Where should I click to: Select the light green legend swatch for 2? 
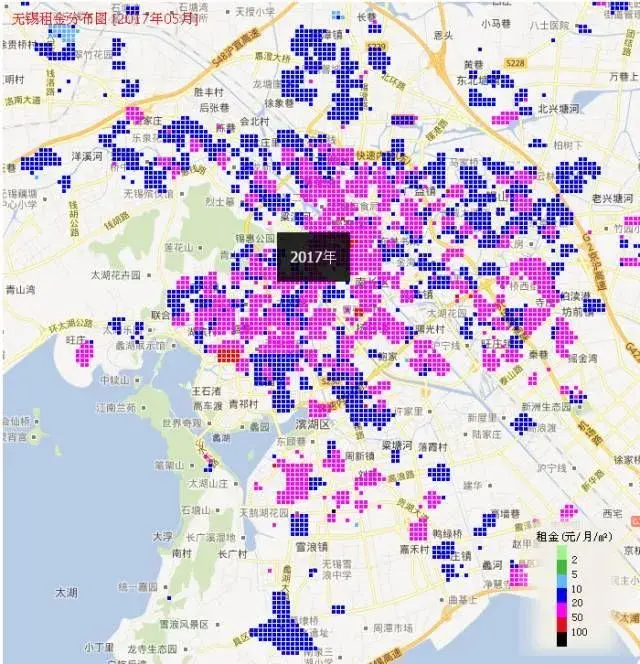(562, 553)
